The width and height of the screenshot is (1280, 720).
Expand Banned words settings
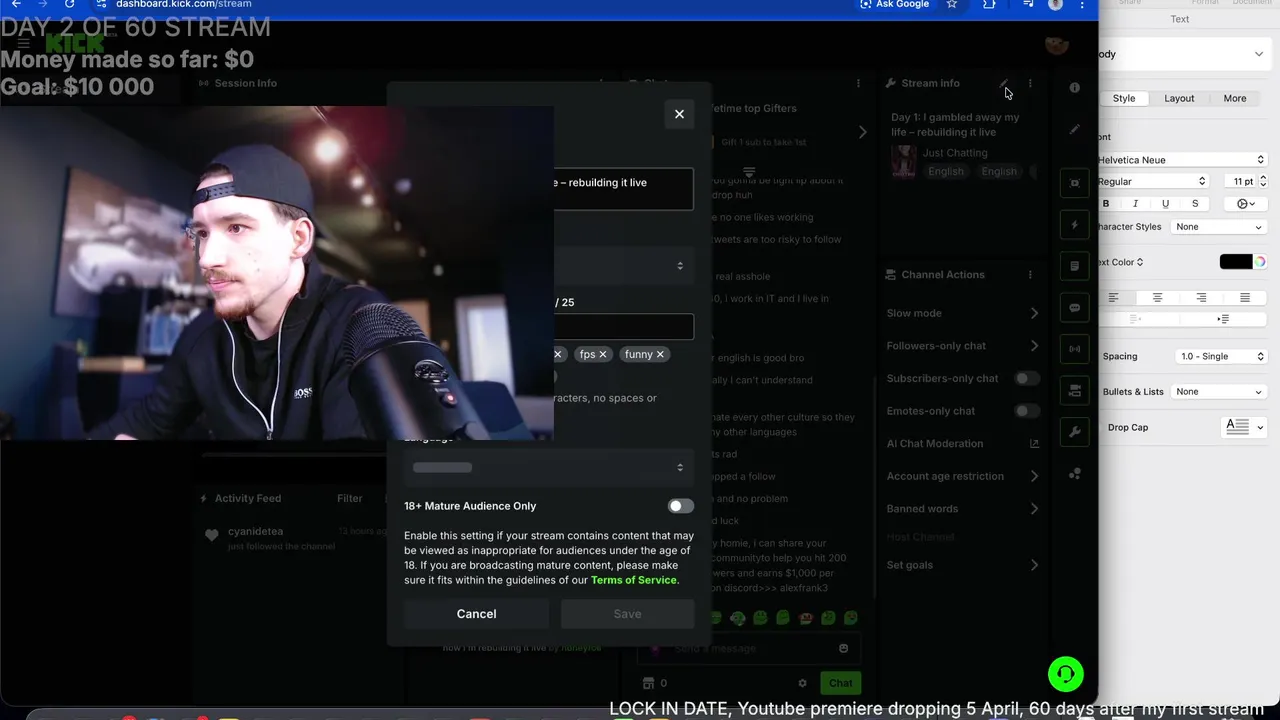[x=1034, y=509]
